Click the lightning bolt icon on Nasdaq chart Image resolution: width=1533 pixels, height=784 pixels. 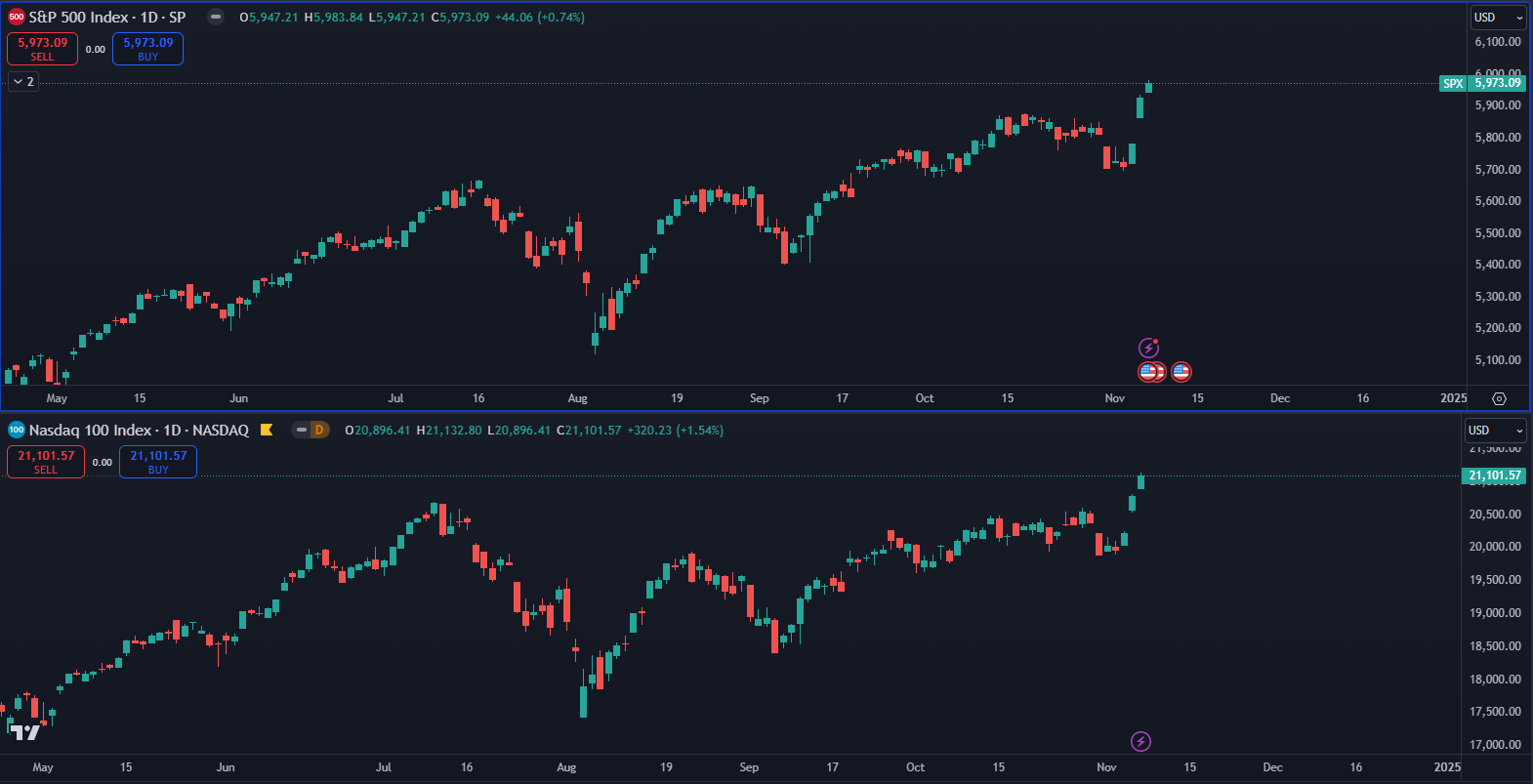tap(1140, 742)
